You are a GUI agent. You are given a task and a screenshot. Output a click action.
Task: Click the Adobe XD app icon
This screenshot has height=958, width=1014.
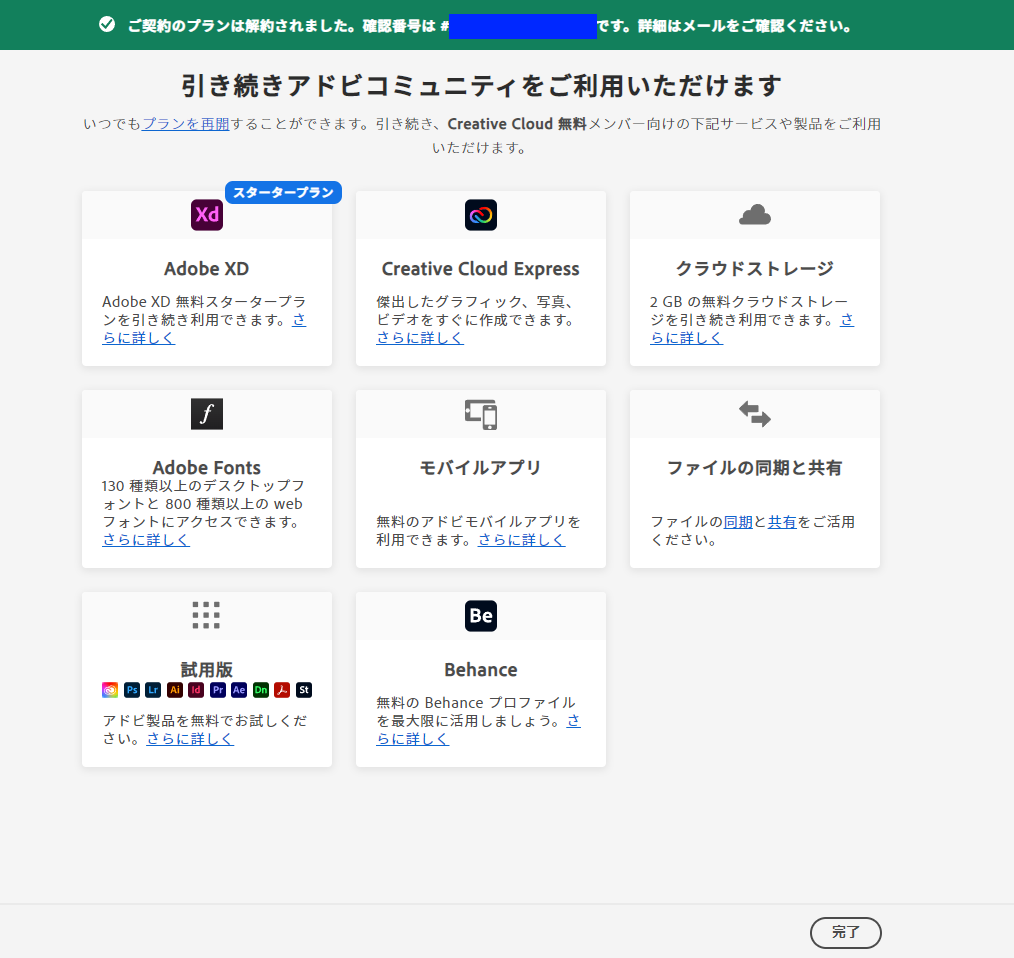click(207, 215)
